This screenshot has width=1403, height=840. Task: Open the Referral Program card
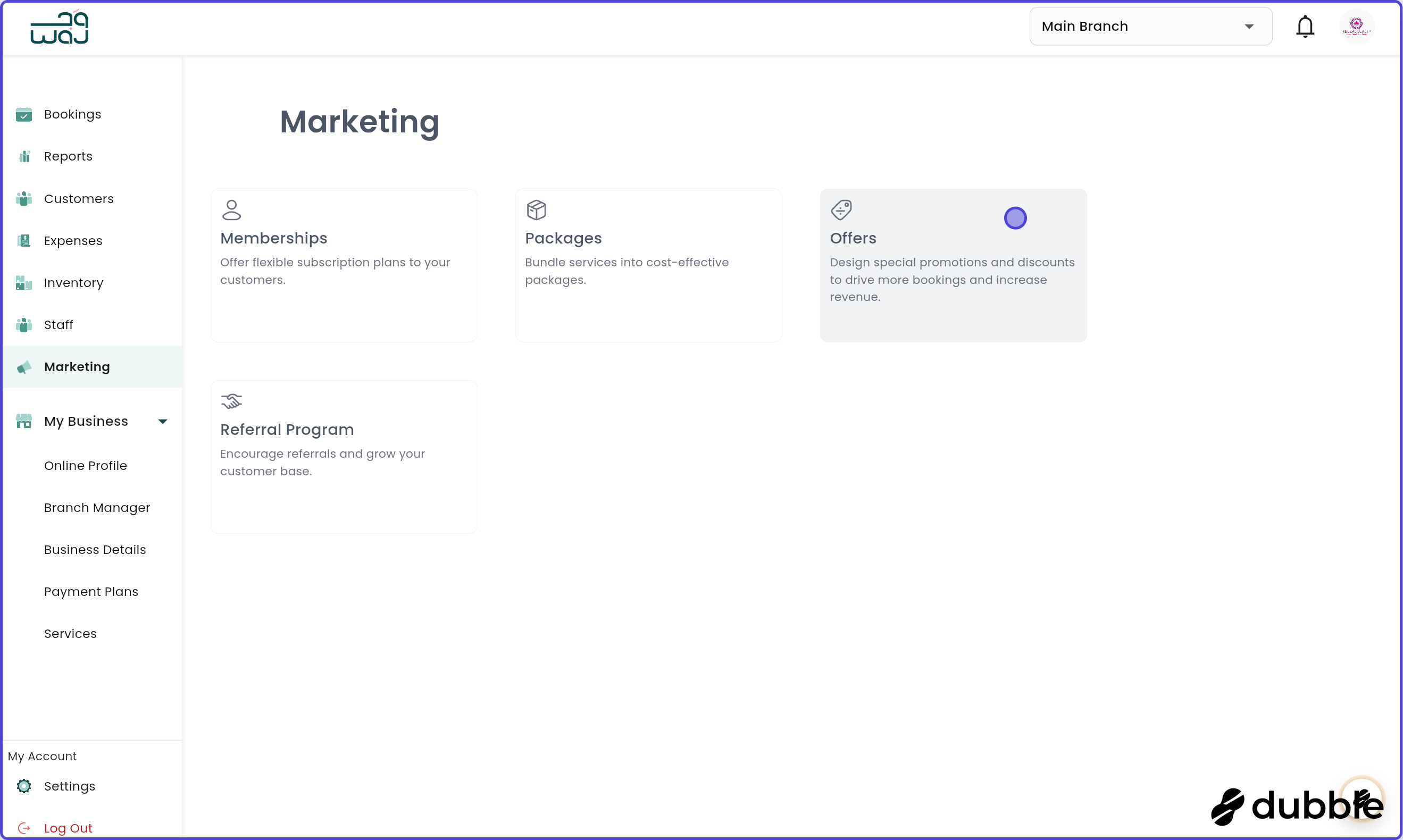point(343,457)
